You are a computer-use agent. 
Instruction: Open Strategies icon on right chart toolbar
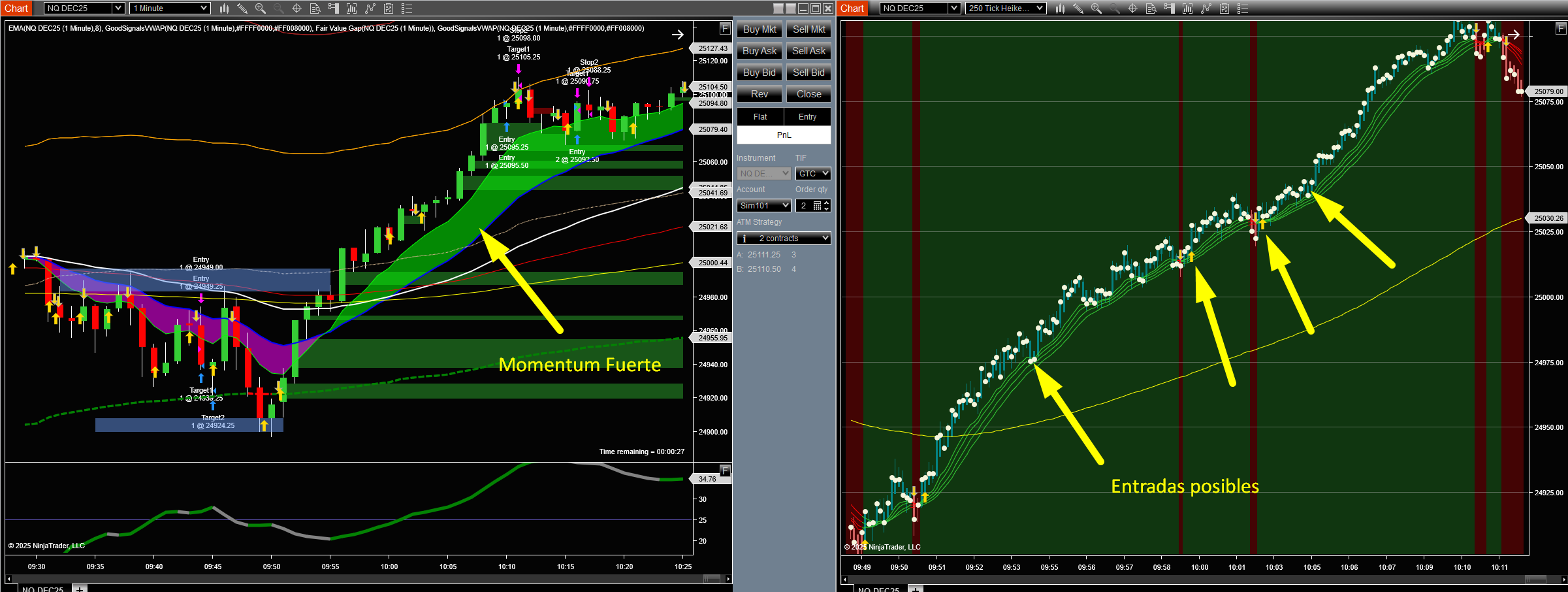[1206, 8]
